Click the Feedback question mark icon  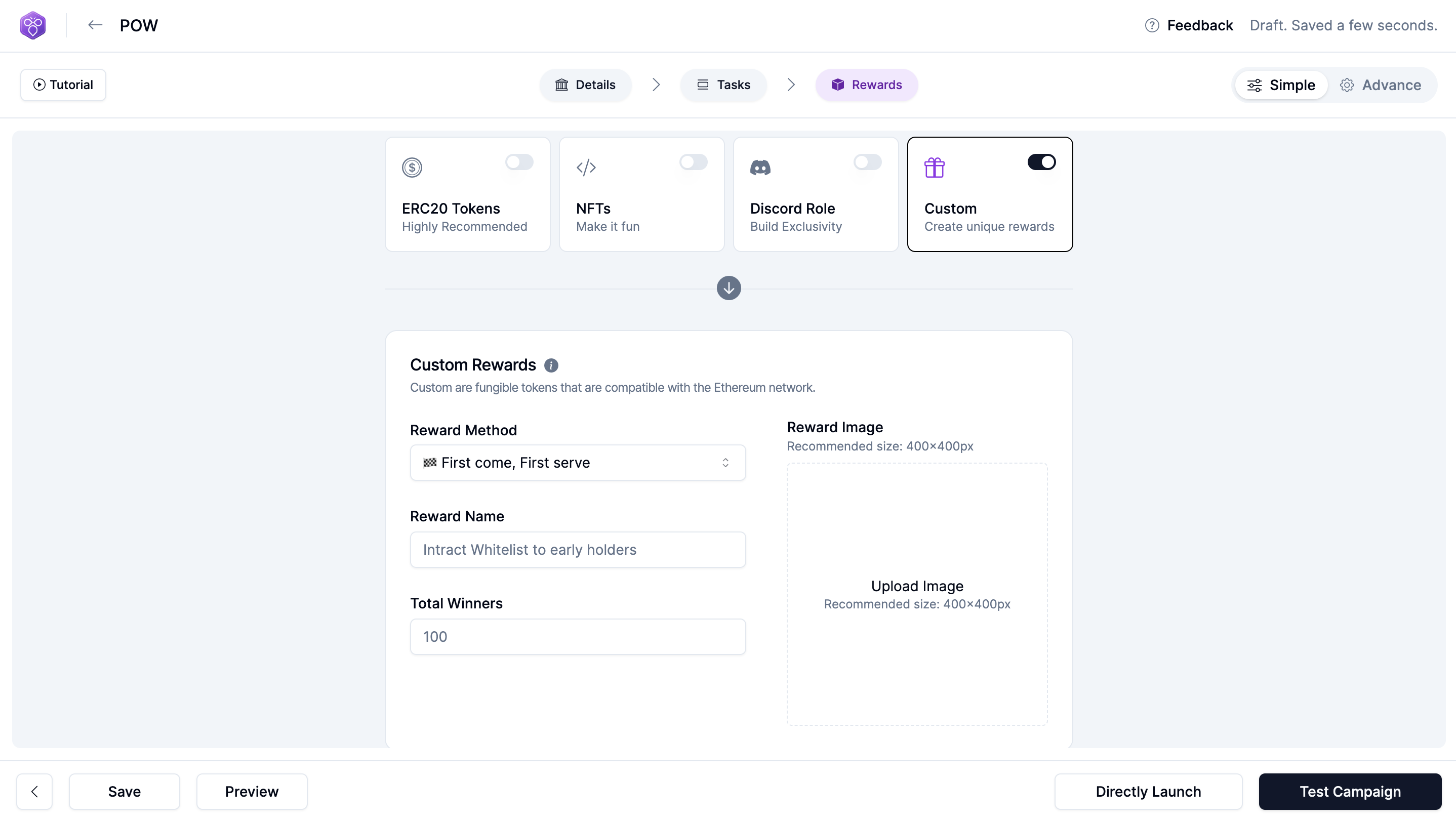click(x=1151, y=25)
